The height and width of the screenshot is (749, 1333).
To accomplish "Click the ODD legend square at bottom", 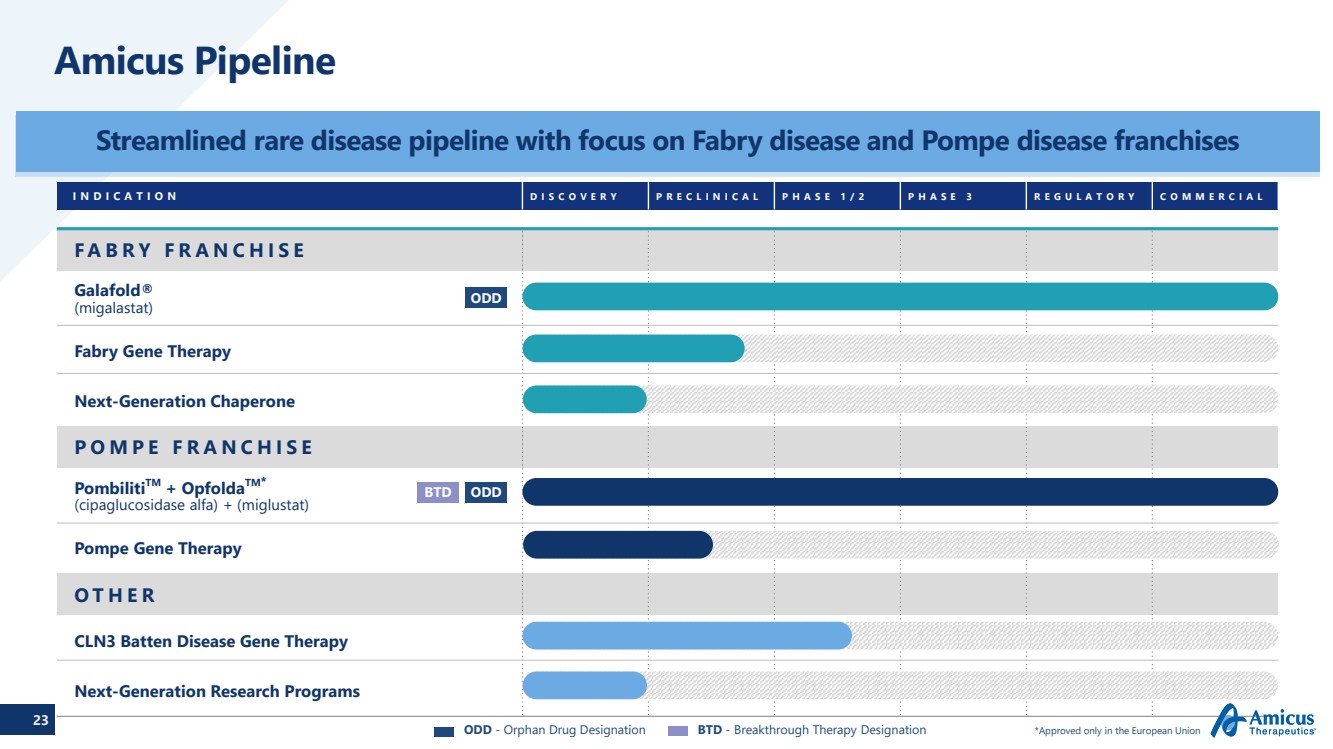I will pos(444,731).
